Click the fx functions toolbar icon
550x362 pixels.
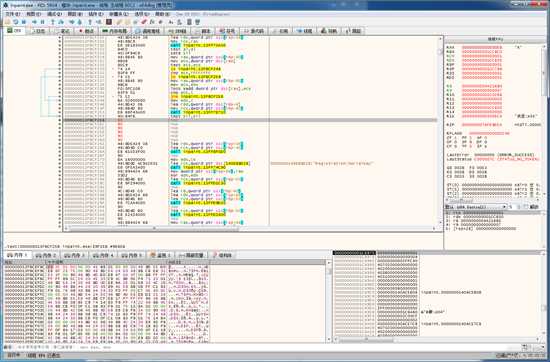pos(152,22)
